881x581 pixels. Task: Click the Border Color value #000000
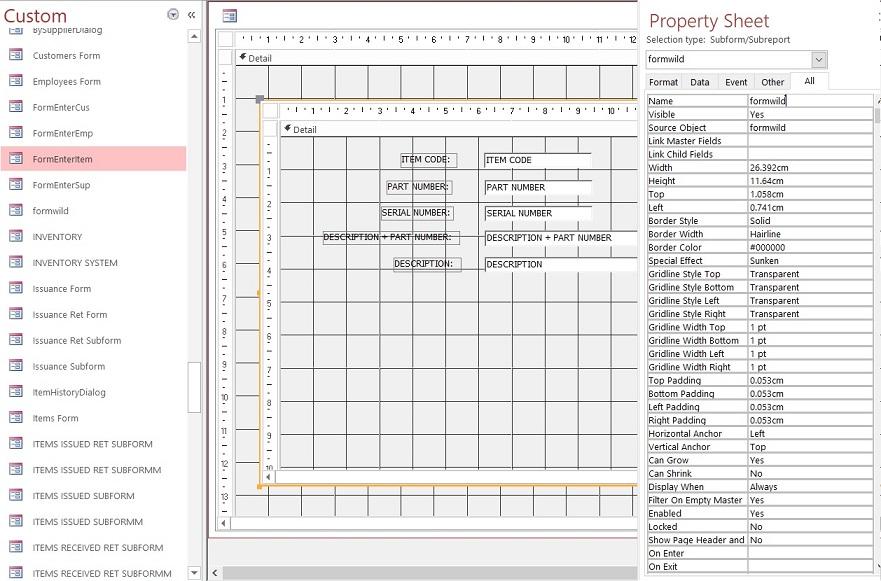810,247
